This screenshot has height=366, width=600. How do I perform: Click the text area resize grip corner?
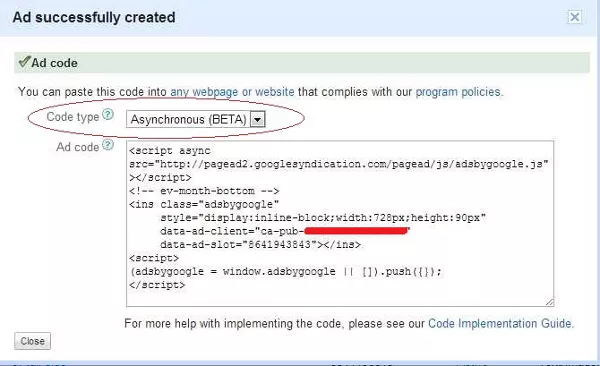[x=549, y=302]
